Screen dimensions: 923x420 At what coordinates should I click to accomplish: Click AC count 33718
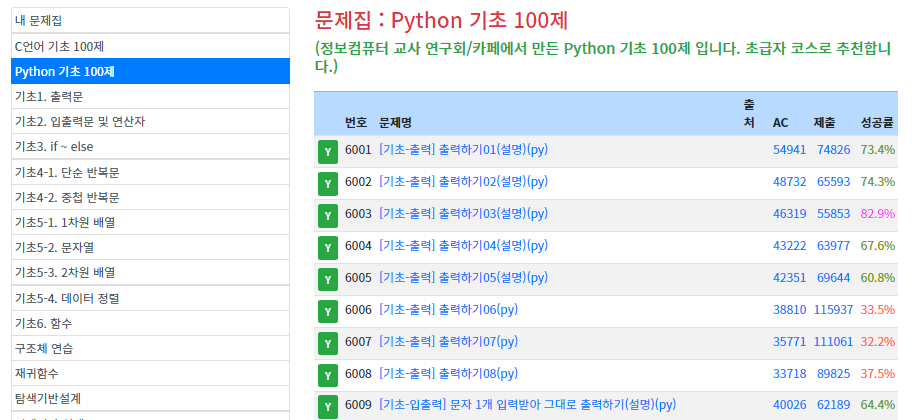(789, 373)
